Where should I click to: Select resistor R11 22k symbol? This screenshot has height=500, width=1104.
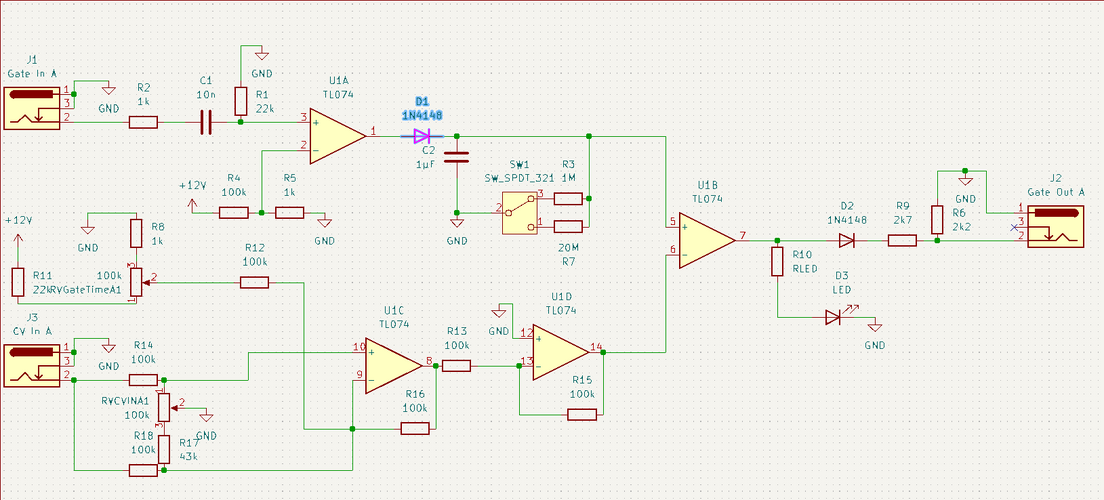(18, 282)
